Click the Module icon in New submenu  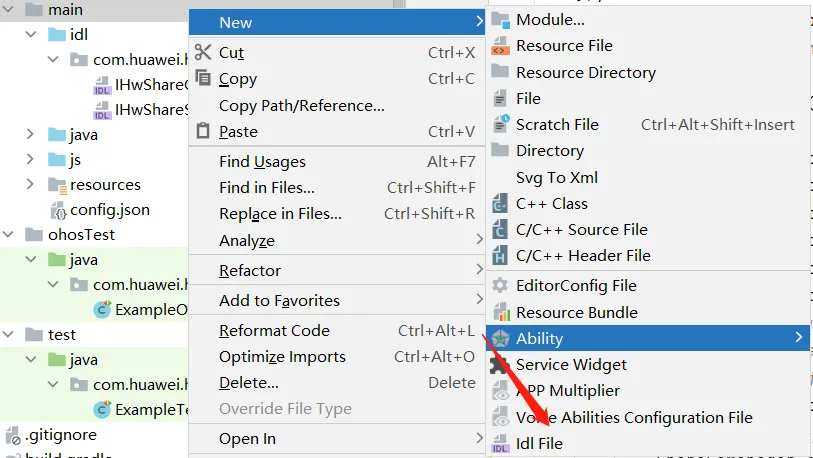[501, 20]
